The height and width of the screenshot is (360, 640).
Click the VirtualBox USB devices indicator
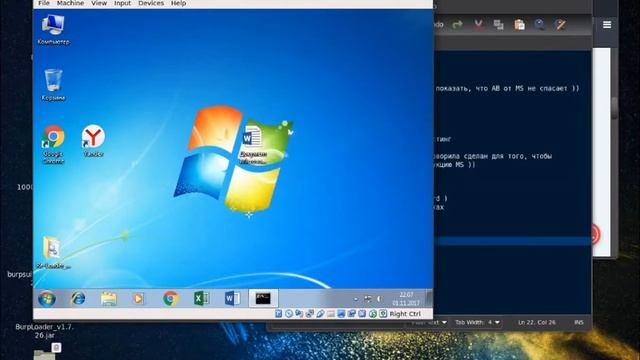(320, 313)
